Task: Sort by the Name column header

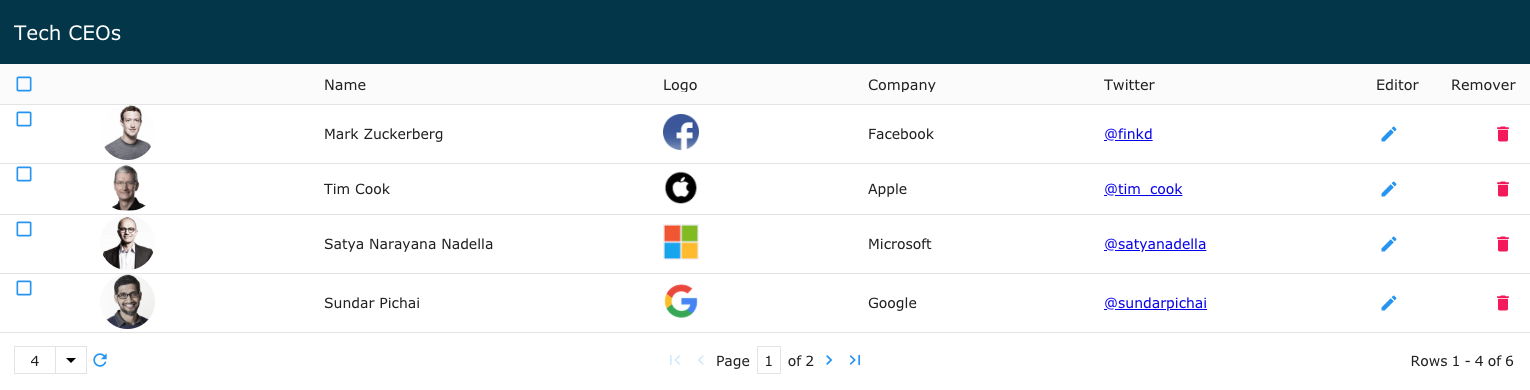Action: [345, 85]
